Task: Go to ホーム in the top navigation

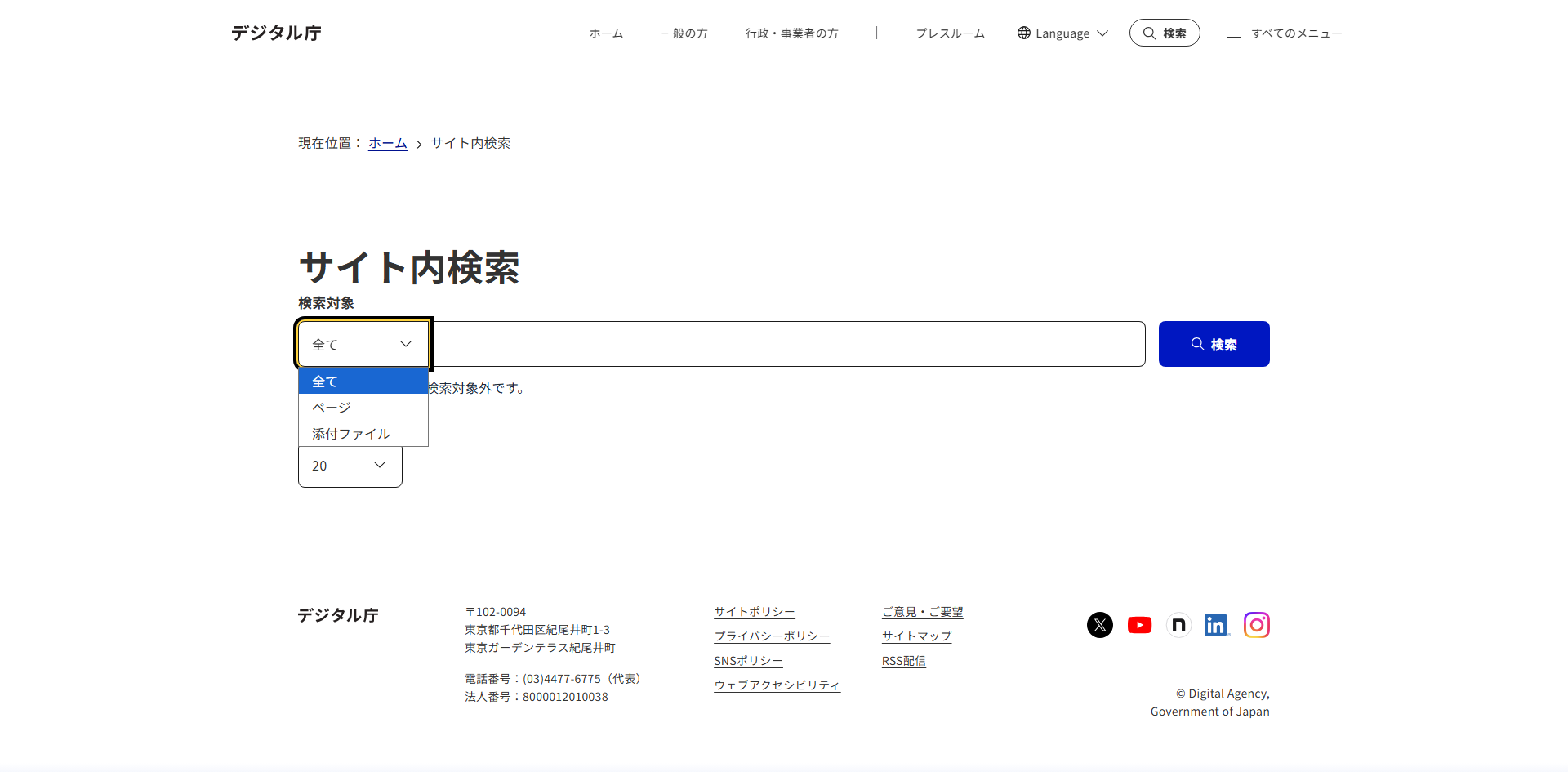Action: (607, 33)
